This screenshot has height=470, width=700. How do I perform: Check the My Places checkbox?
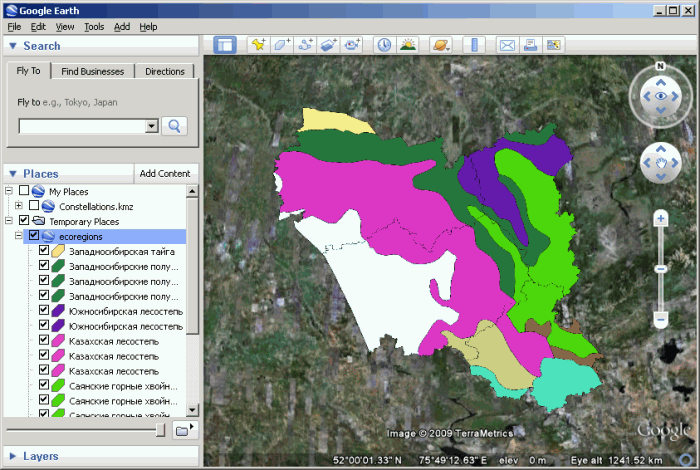(24, 191)
